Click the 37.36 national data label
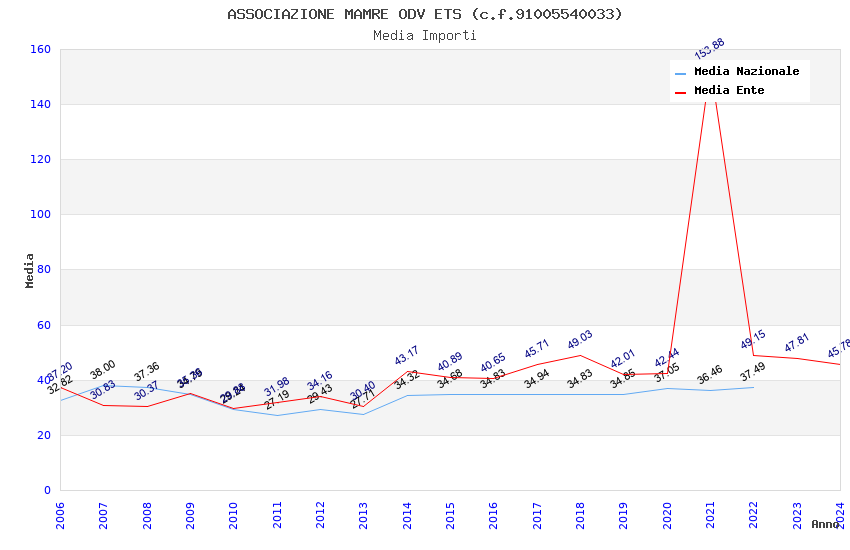This screenshot has height=550, width=850. 146,372
